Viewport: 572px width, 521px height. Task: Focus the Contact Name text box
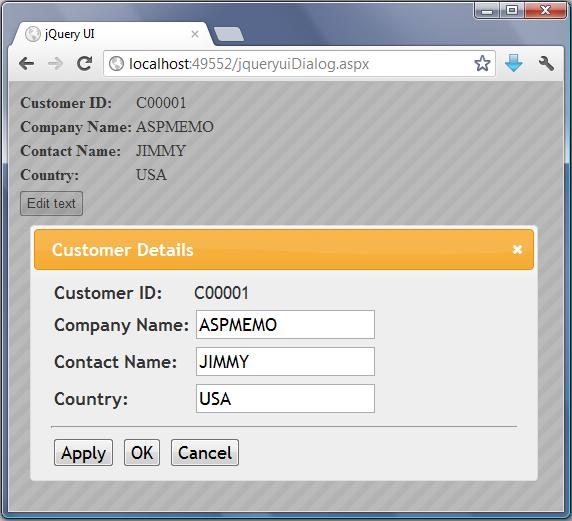click(x=285, y=362)
